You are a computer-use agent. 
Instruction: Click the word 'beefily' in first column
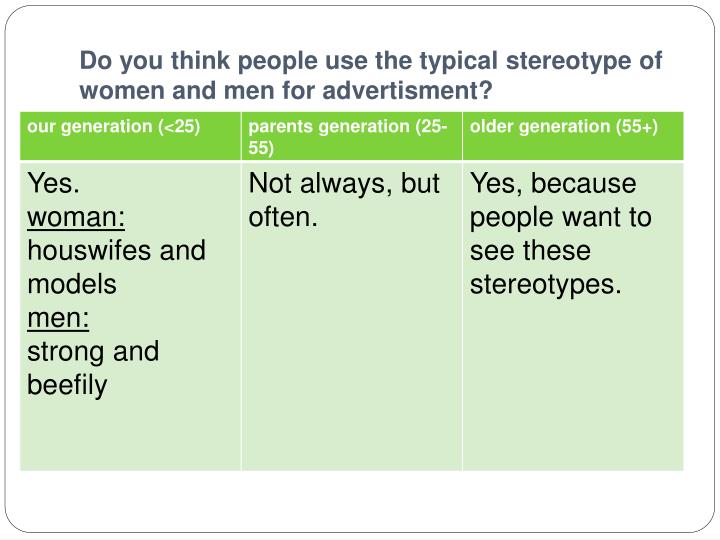point(67,385)
